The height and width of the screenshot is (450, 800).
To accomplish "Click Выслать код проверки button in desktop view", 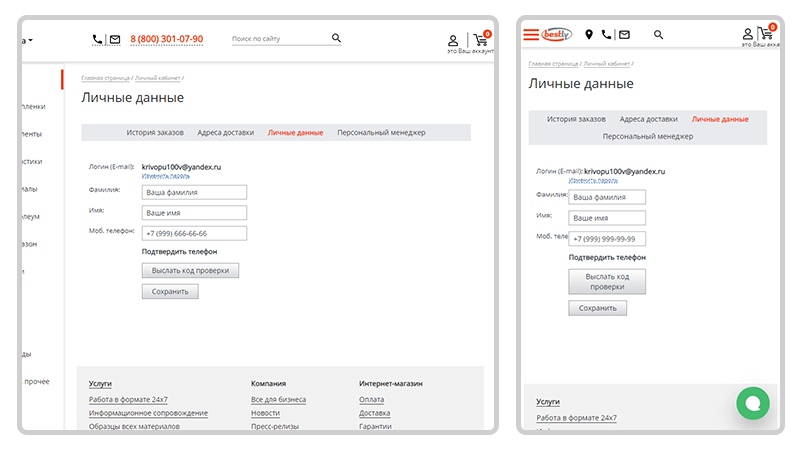I will pyautogui.click(x=190, y=270).
